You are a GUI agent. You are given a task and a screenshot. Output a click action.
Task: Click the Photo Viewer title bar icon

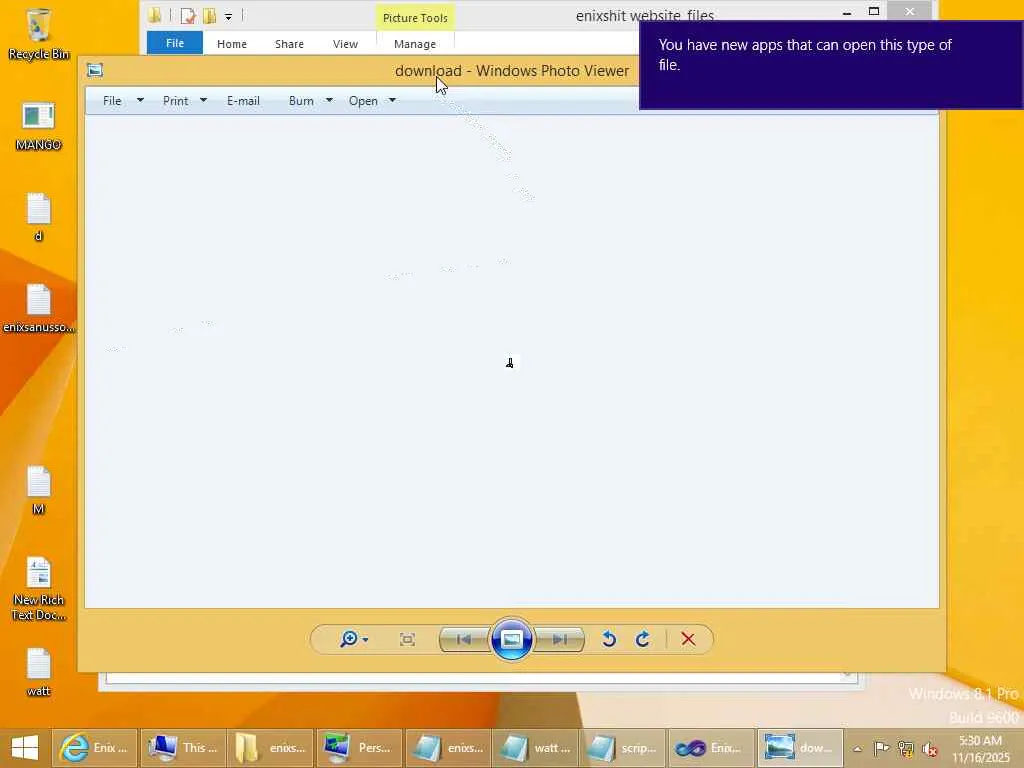coord(95,70)
